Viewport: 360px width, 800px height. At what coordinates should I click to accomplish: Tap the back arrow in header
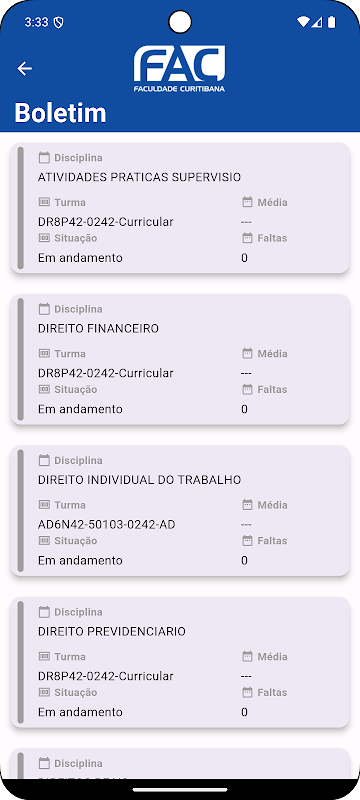tap(24, 68)
